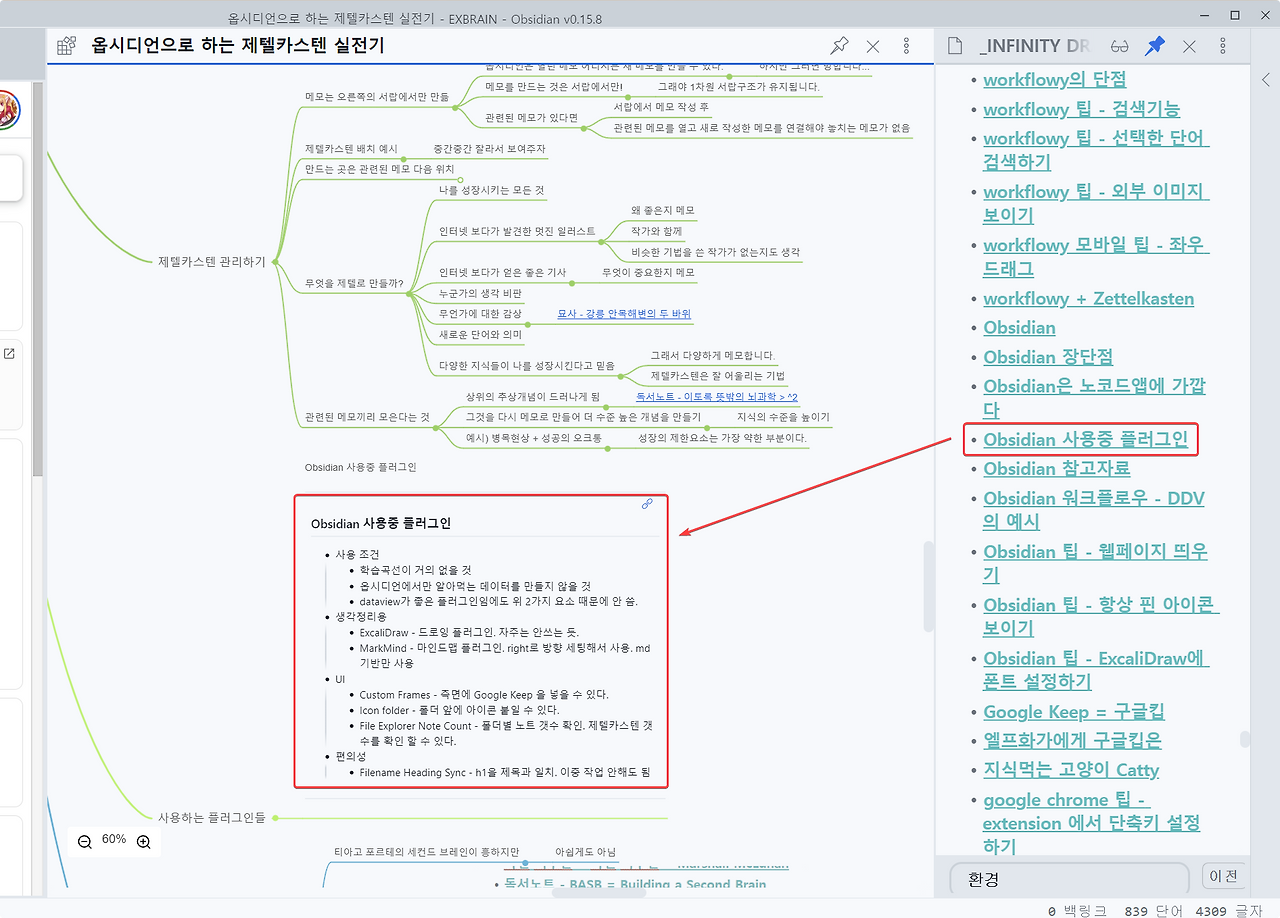Switch the _INFINITY DR pane to reading view
Viewport: 1280px width, 918px height.
[1120, 46]
